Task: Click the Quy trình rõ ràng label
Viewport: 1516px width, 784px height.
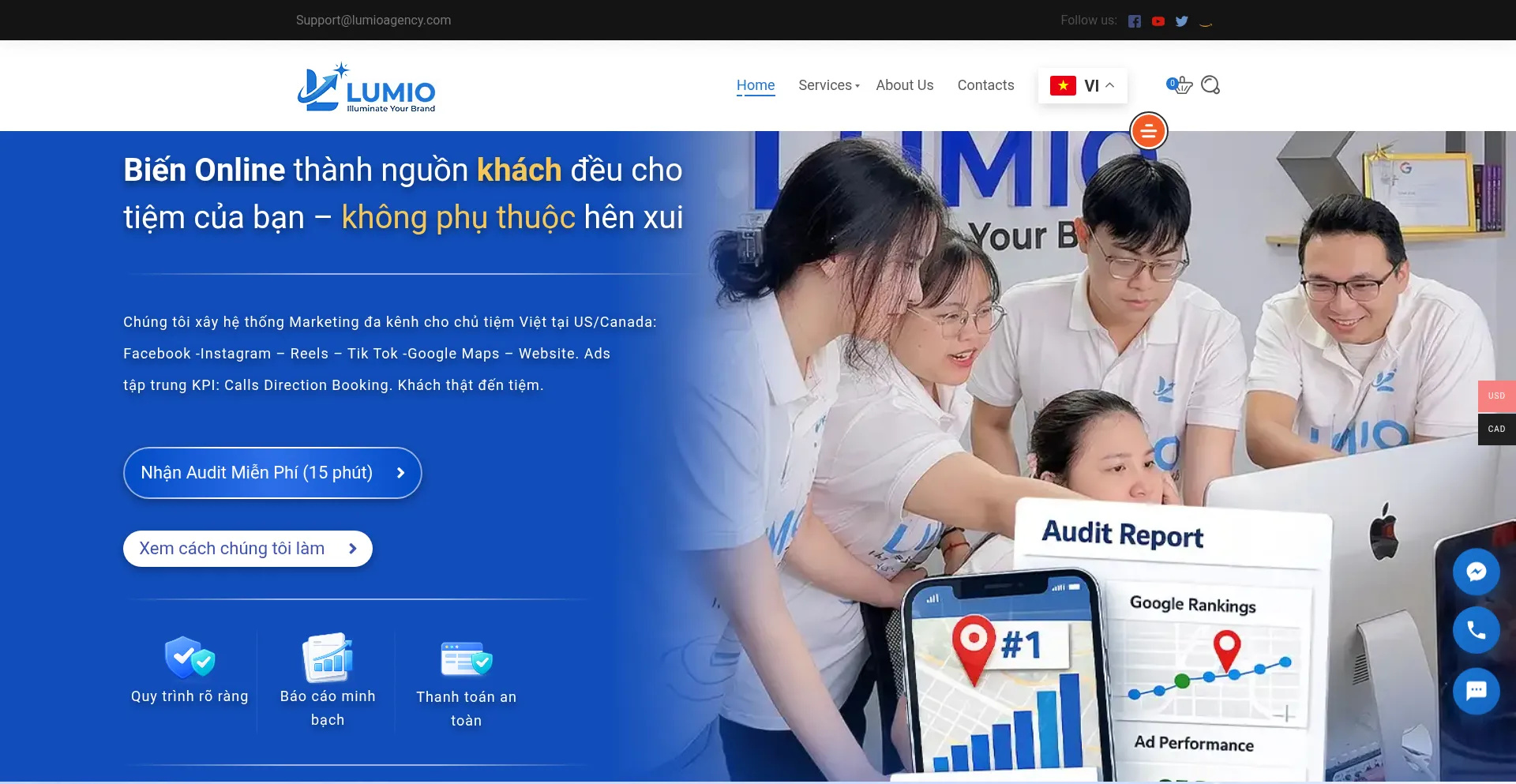Action: [x=189, y=696]
